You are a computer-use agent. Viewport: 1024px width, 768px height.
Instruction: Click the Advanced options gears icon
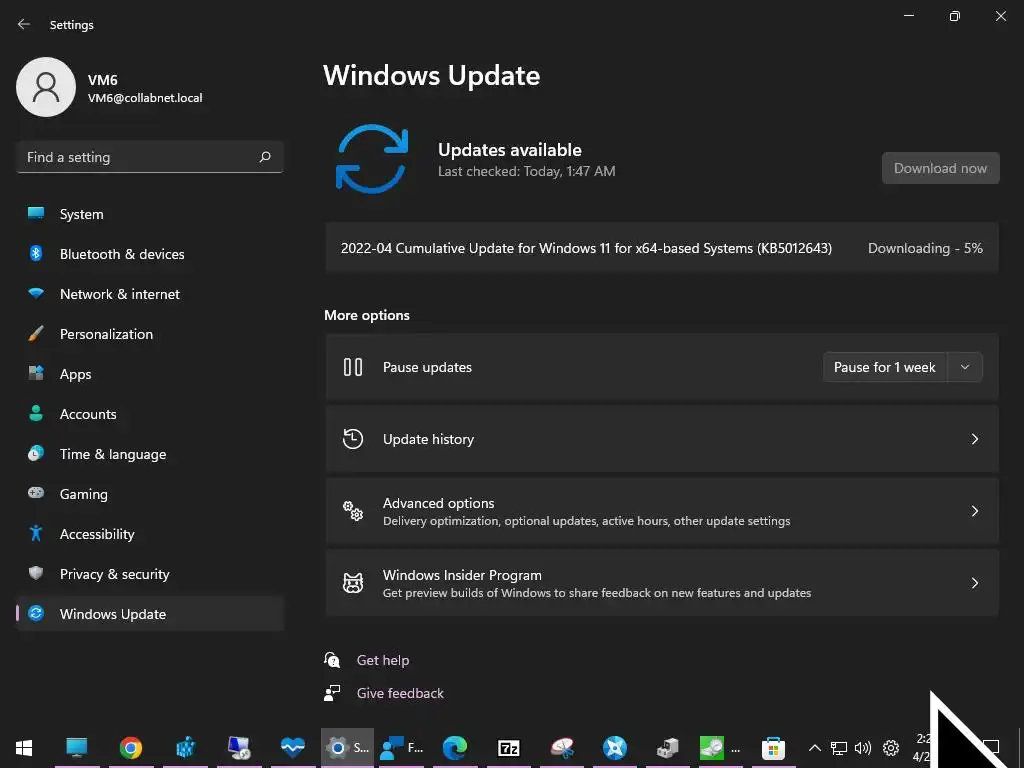[x=353, y=511]
